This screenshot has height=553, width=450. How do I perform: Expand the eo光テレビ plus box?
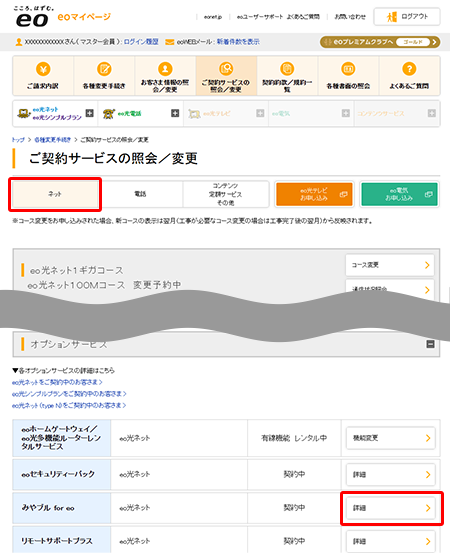(260, 113)
